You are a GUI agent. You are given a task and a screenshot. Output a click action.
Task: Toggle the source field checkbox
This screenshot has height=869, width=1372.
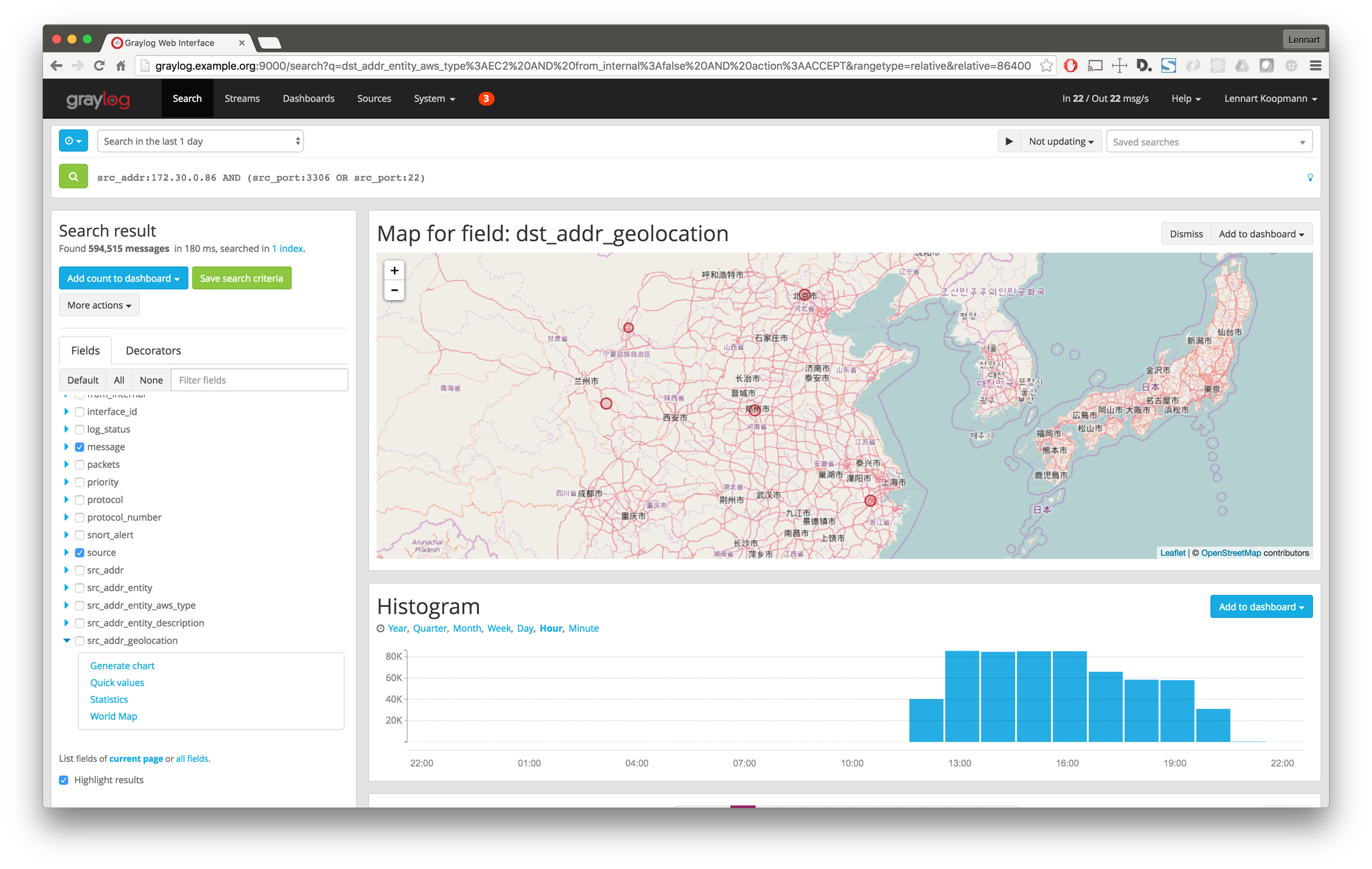click(x=80, y=553)
